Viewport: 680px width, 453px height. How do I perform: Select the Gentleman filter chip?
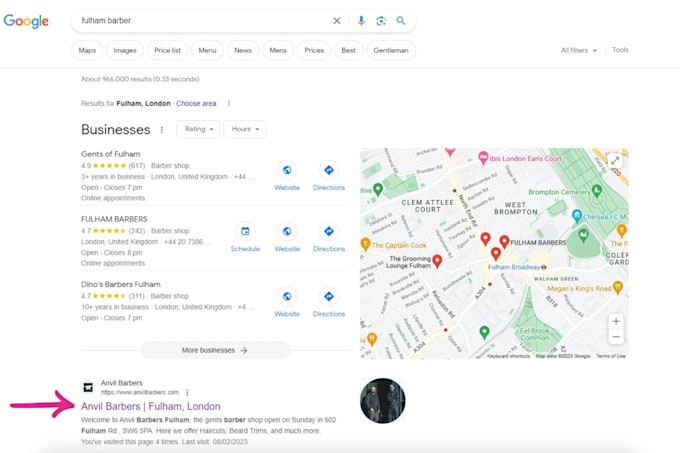point(391,50)
